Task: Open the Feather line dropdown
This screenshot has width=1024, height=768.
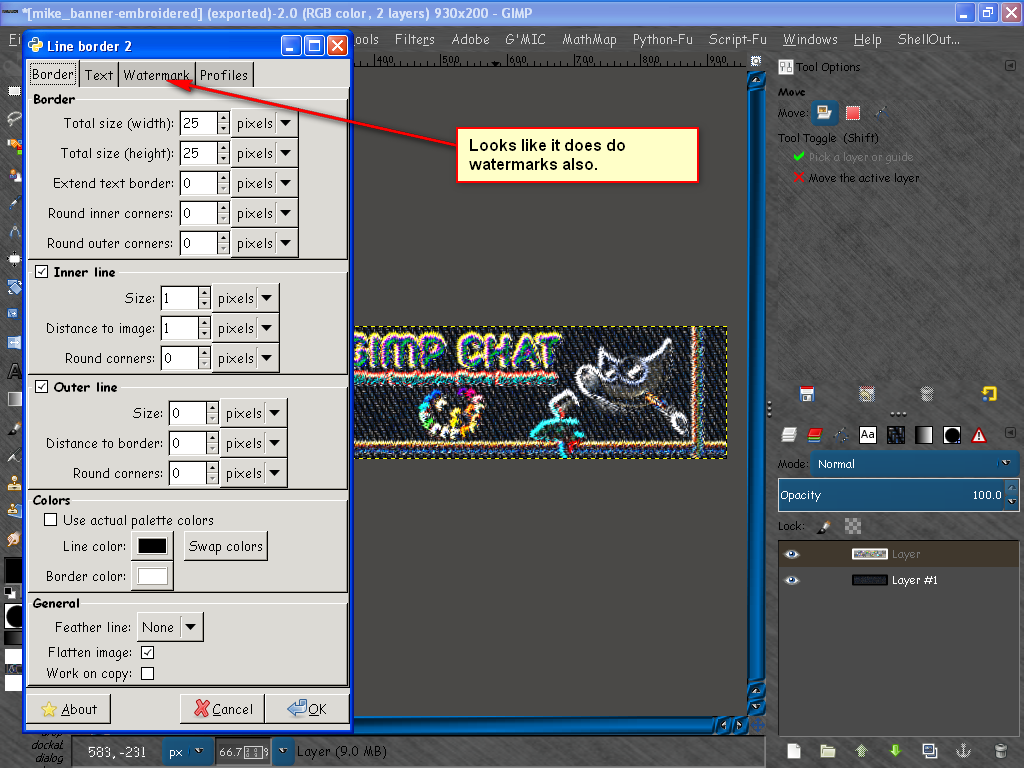Action: click(170, 627)
